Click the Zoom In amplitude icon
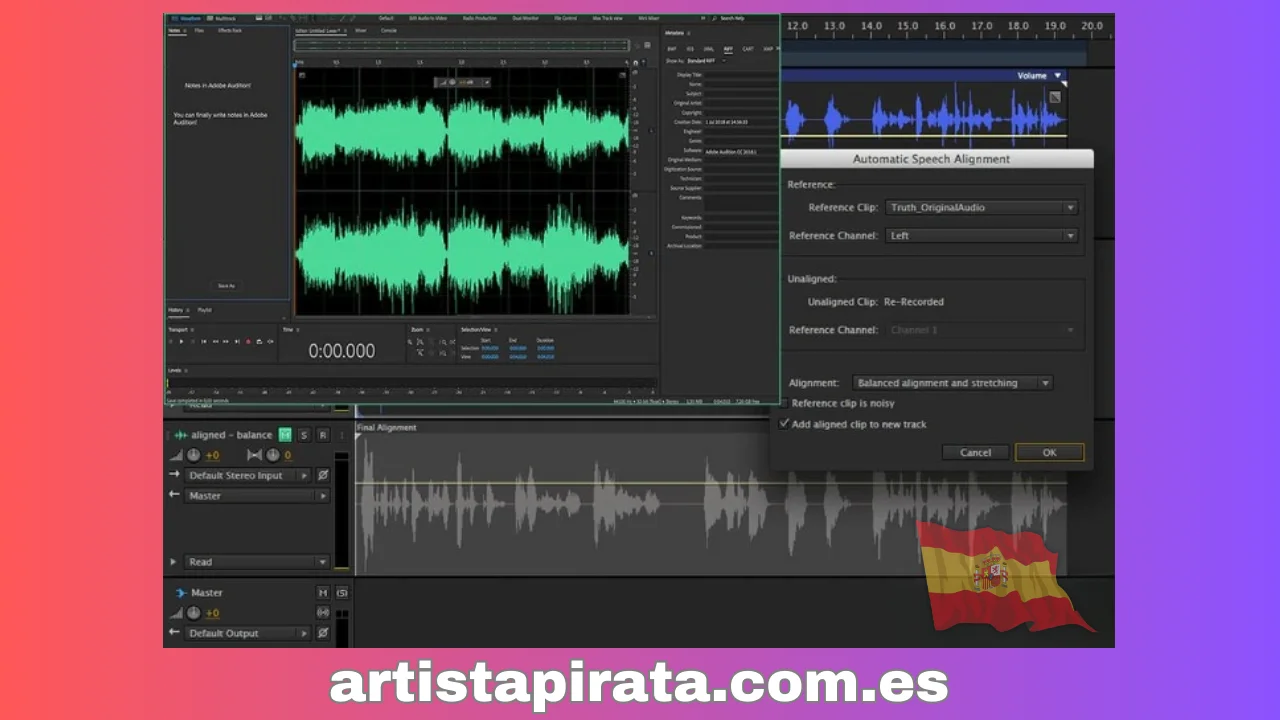The height and width of the screenshot is (720, 1280). [x=410, y=342]
